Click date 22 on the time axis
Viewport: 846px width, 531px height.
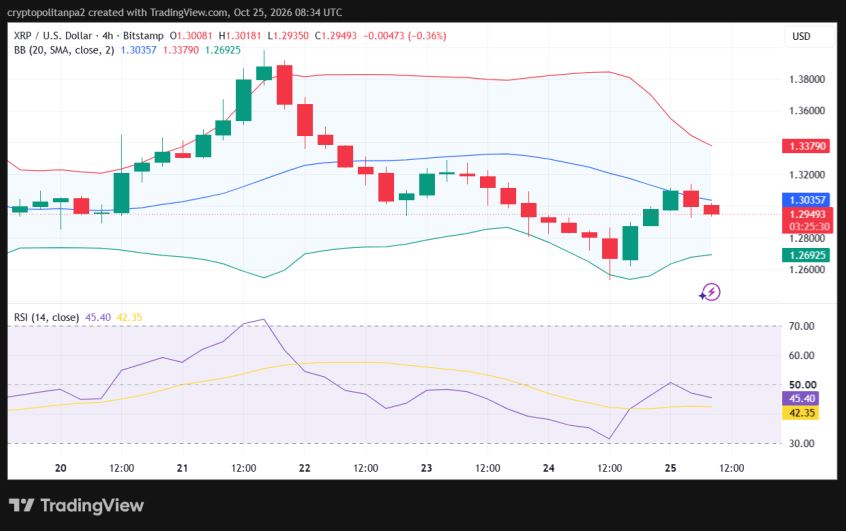[304, 468]
